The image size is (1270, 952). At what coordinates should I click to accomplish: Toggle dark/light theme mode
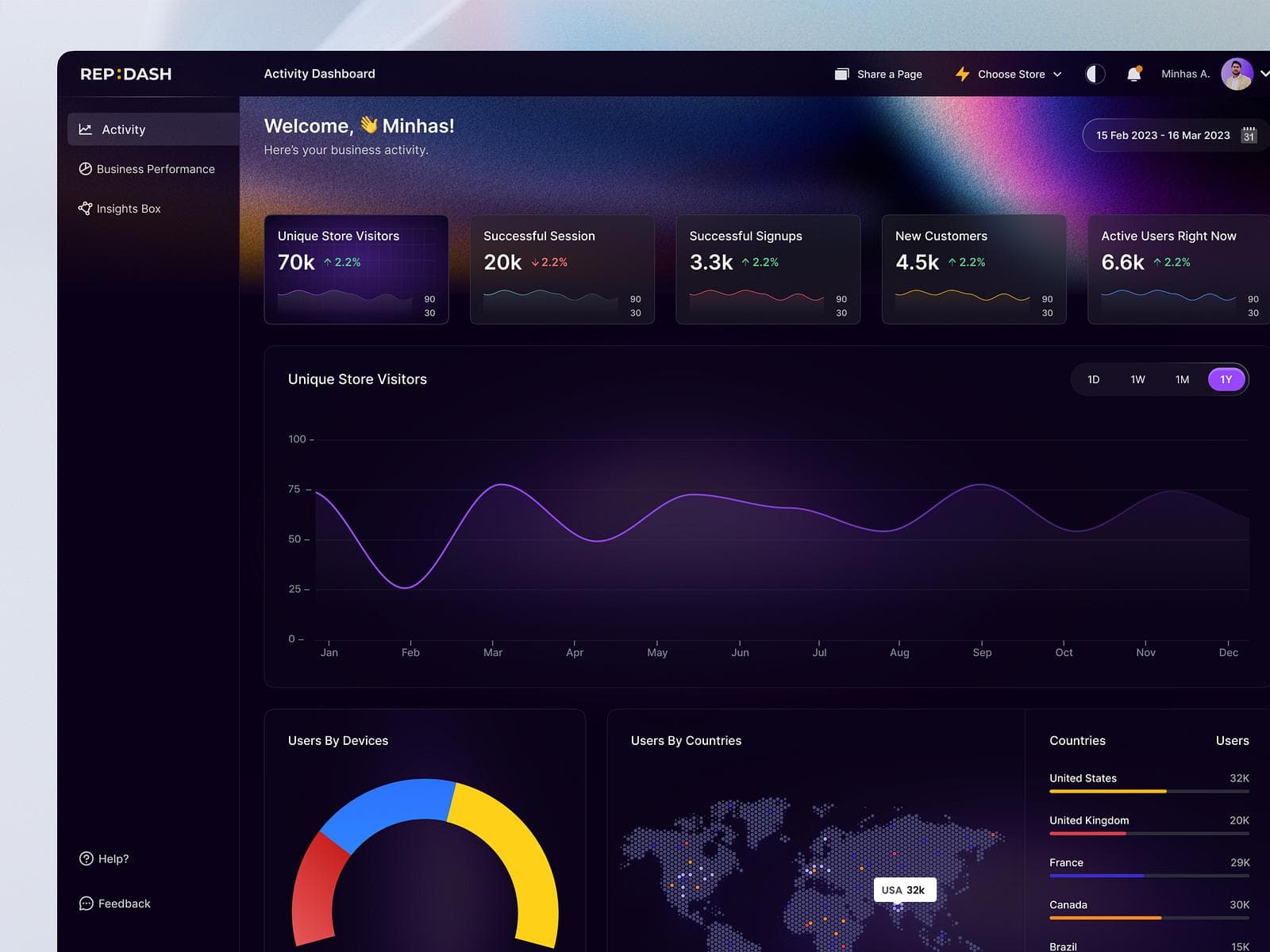tap(1095, 74)
